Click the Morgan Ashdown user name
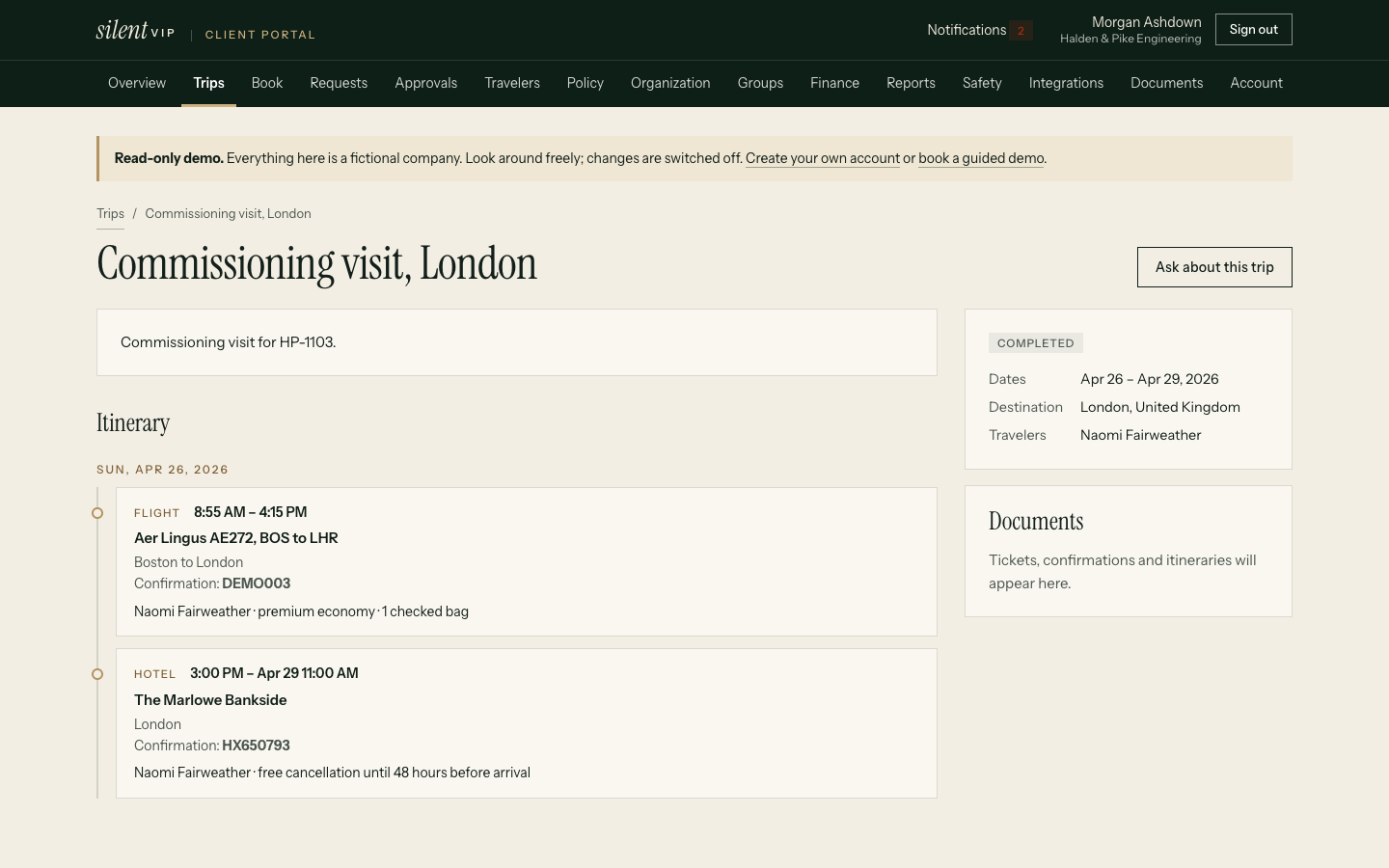 point(1147,22)
